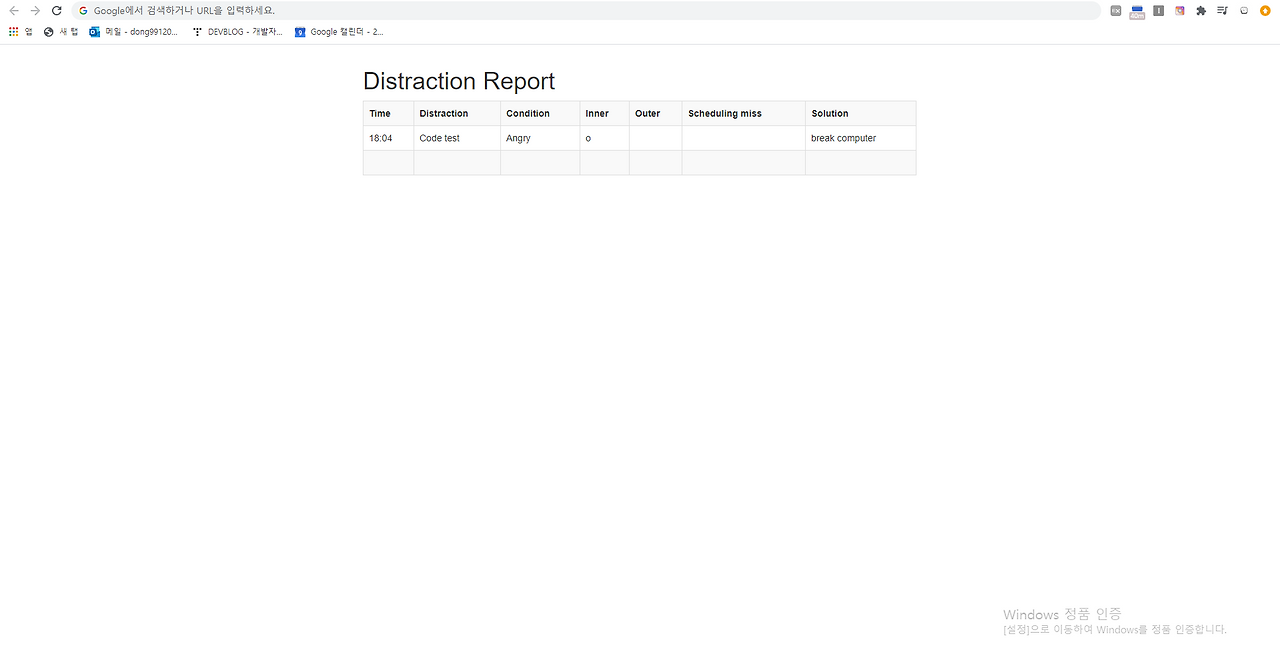Click the Inner column header
This screenshot has width=1280, height=666.
click(604, 113)
